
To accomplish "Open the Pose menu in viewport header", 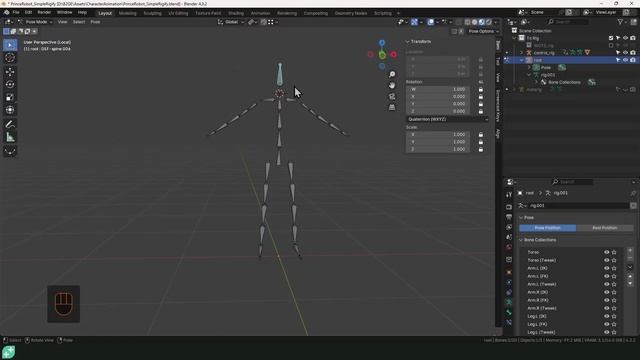I will click(x=95, y=22).
